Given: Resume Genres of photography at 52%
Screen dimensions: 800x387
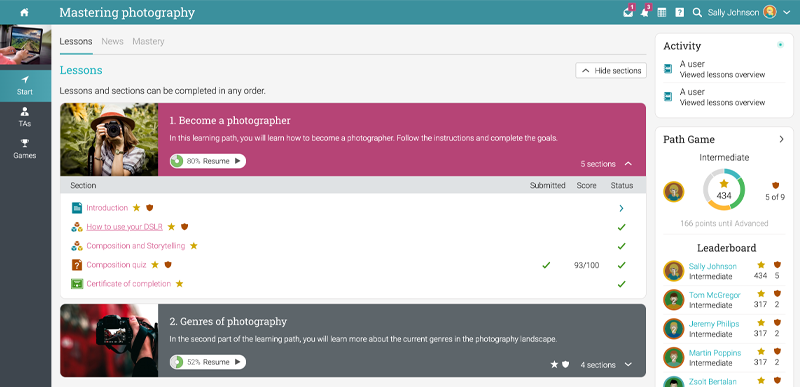Looking at the screenshot, I should click(208, 362).
